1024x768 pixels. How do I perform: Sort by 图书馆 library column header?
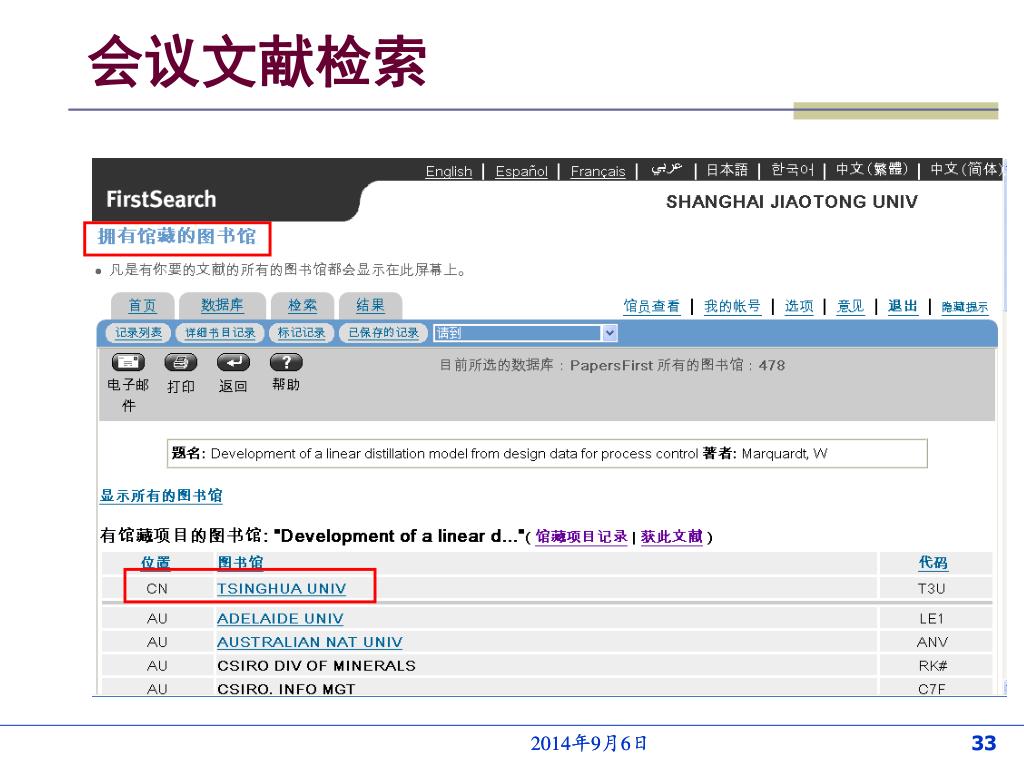click(x=240, y=562)
